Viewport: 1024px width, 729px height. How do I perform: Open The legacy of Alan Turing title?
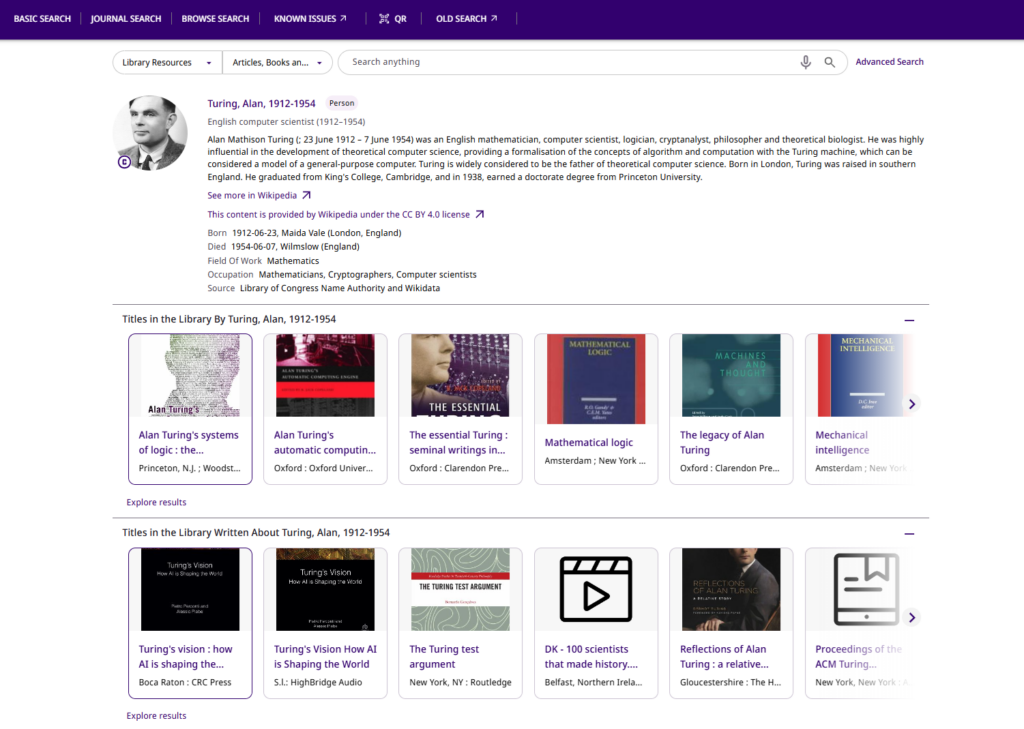[x=722, y=442]
